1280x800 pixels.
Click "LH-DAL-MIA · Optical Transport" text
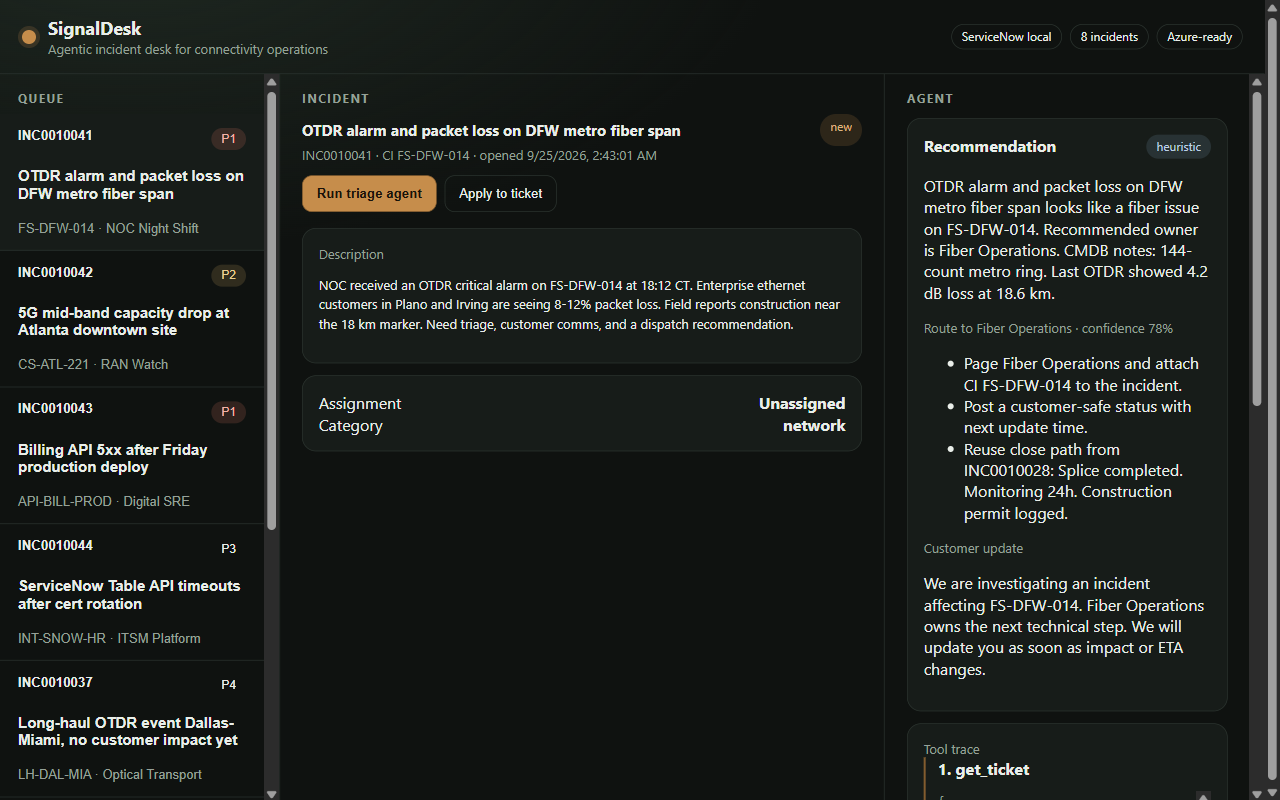[x=110, y=774]
